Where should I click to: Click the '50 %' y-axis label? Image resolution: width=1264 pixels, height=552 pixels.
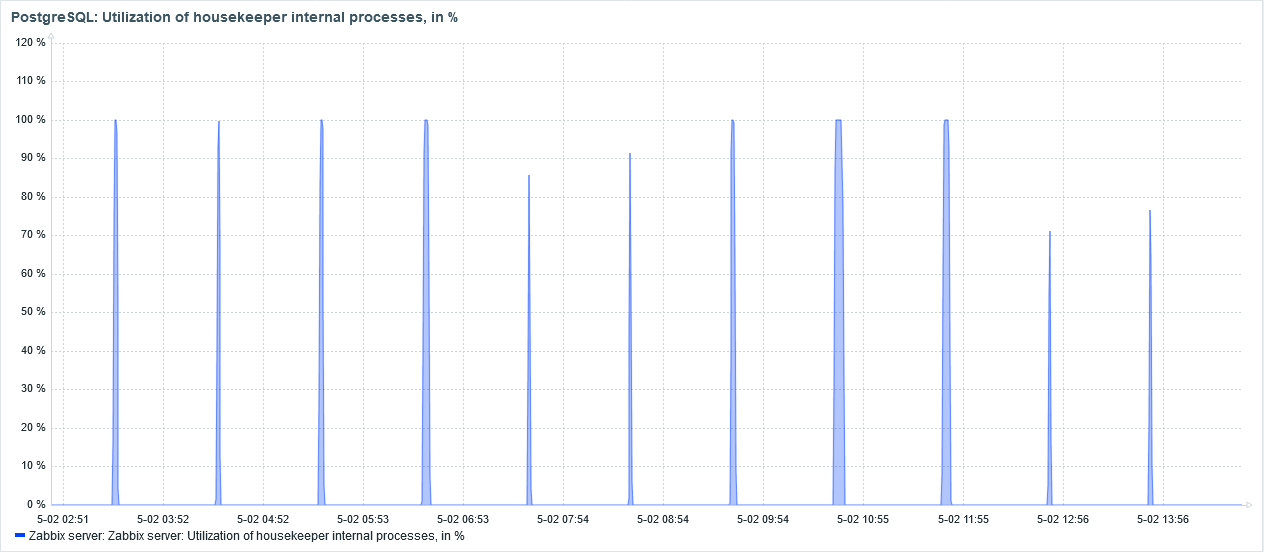tap(34, 312)
